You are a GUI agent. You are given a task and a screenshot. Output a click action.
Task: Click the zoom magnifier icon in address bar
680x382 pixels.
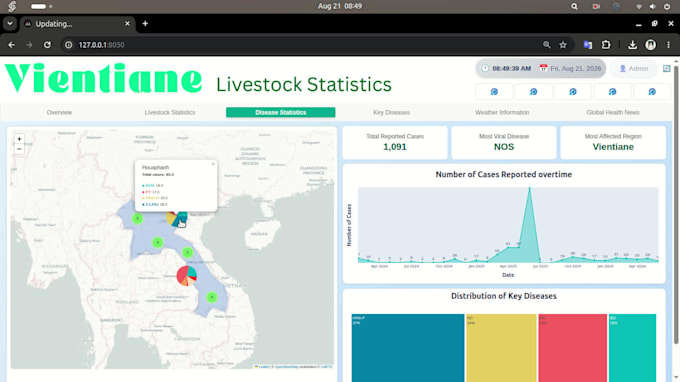coord(546,45)
